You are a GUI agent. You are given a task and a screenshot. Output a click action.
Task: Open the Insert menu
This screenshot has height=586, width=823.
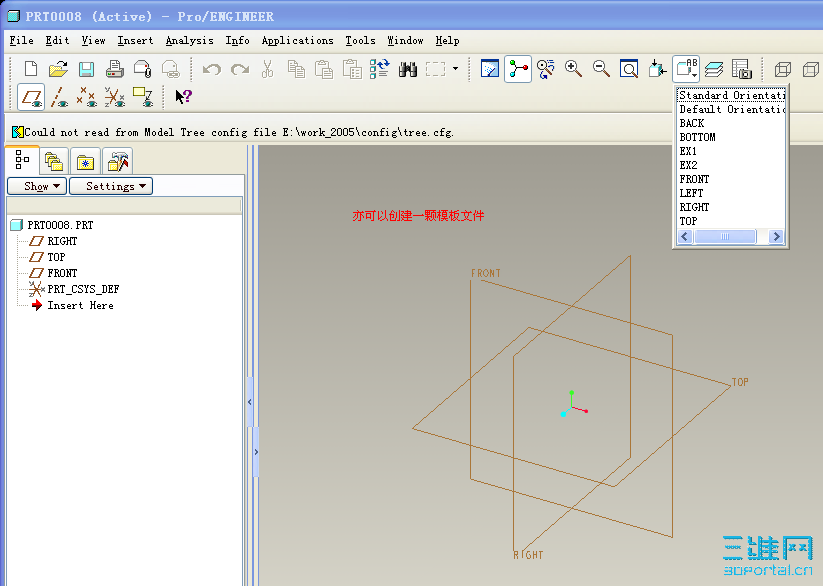coord(135,41)
